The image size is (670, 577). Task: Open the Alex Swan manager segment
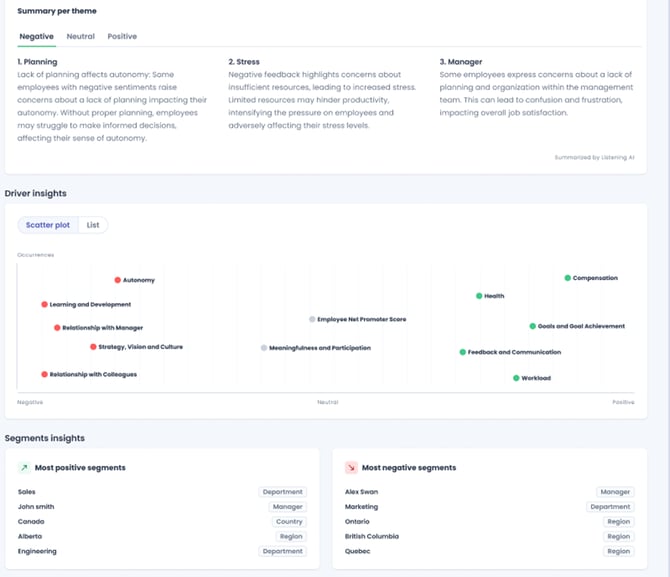click(360, 492)
